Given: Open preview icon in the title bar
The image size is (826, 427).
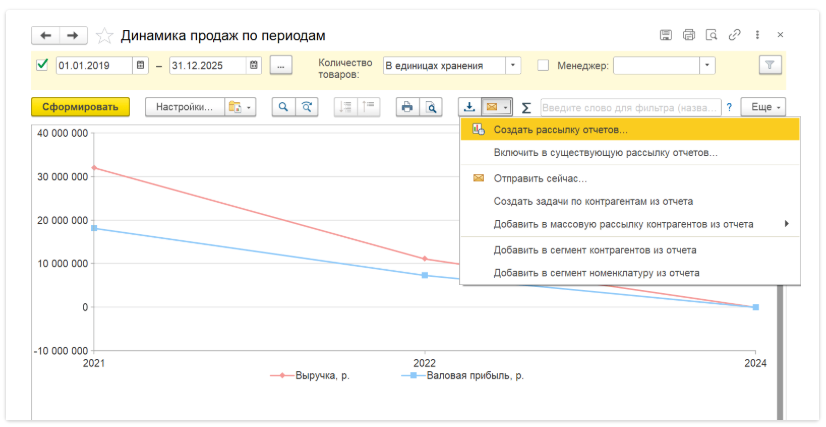Looking at the screenshot, I should point(711,35).
